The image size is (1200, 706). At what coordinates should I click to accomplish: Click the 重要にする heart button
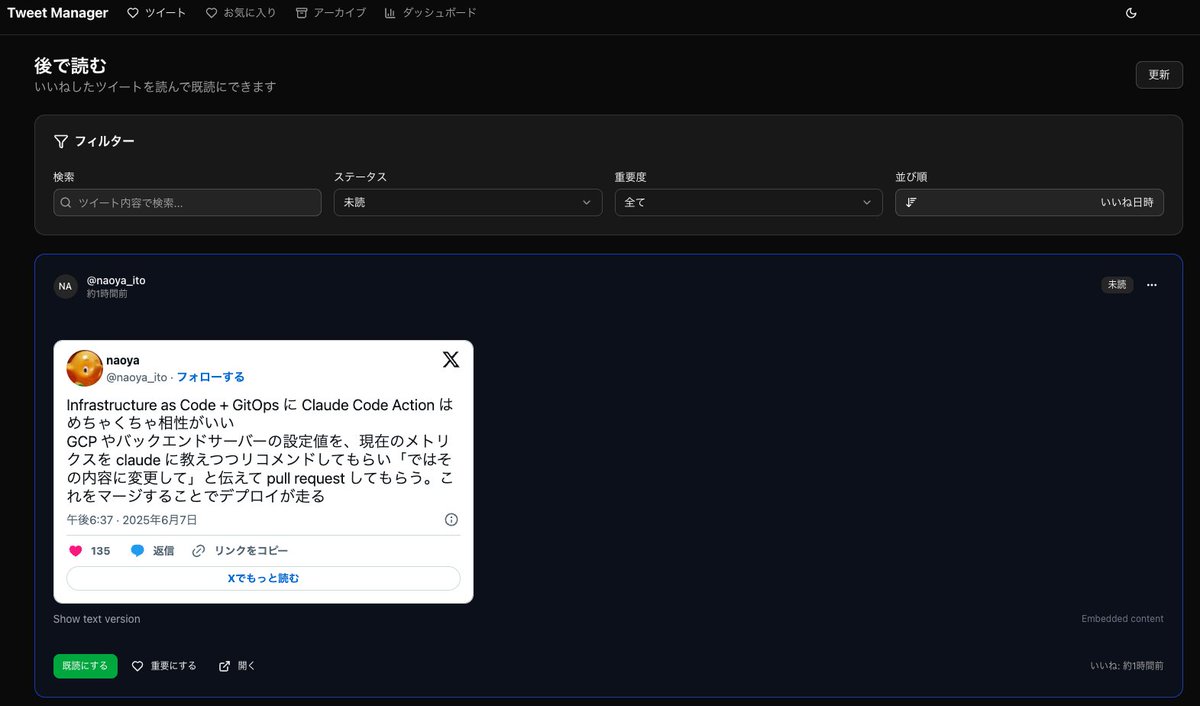click(x=164, y=666)
